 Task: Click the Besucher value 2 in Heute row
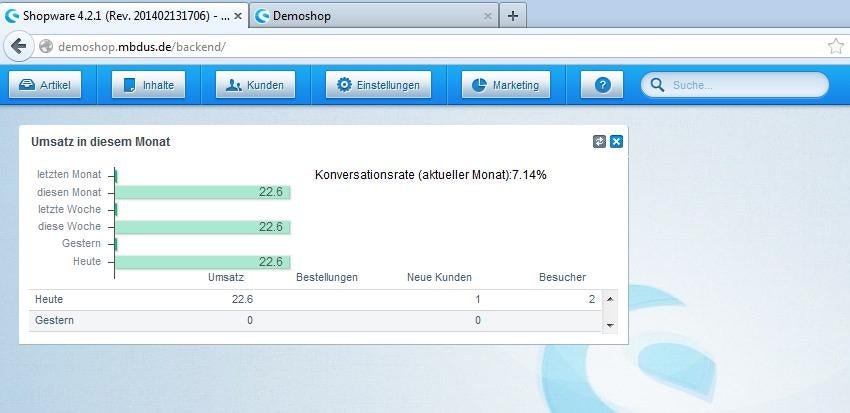click(592, 299)
